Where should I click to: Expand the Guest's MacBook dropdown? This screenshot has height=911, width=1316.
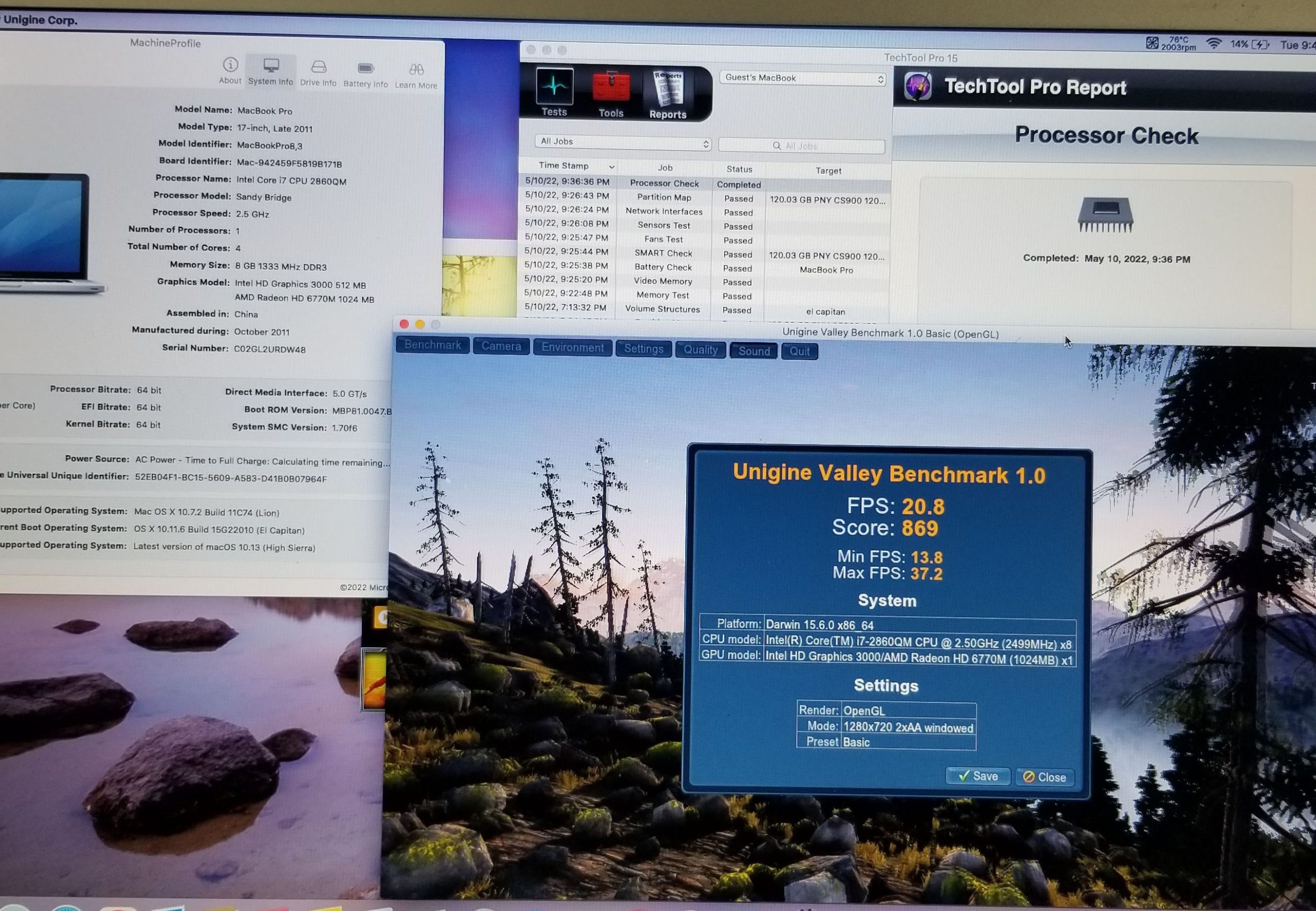tap(803, 78)
